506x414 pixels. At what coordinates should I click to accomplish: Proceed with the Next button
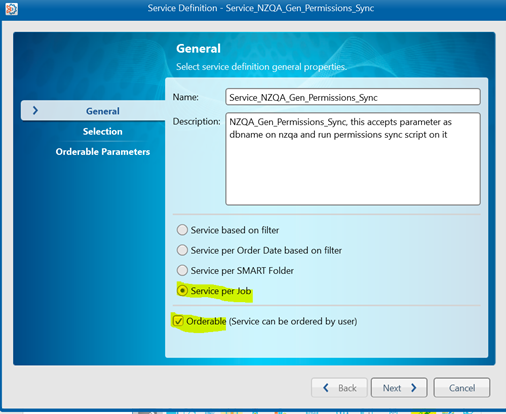[x=399, y=388]
